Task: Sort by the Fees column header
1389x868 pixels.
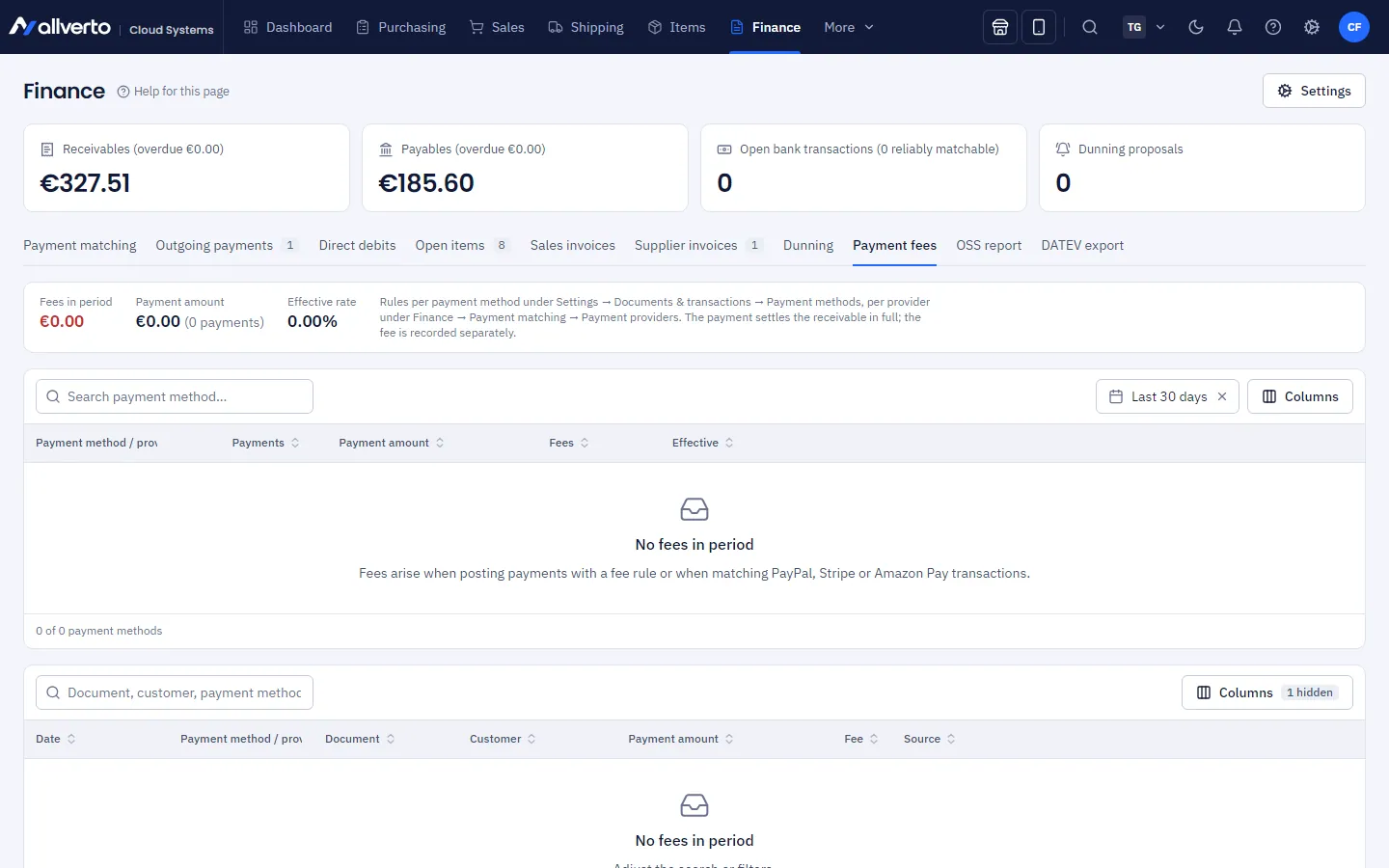Action: 569,443
